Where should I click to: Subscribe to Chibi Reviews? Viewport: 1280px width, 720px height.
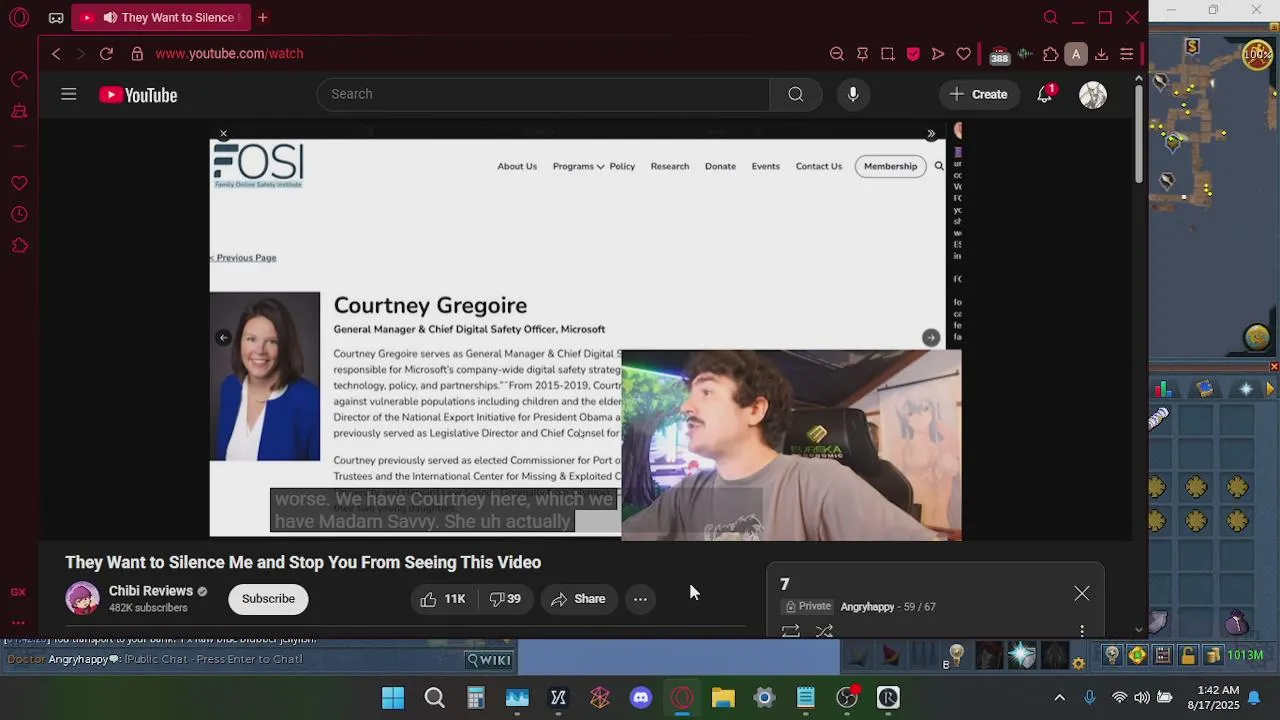tap(268, 598)
